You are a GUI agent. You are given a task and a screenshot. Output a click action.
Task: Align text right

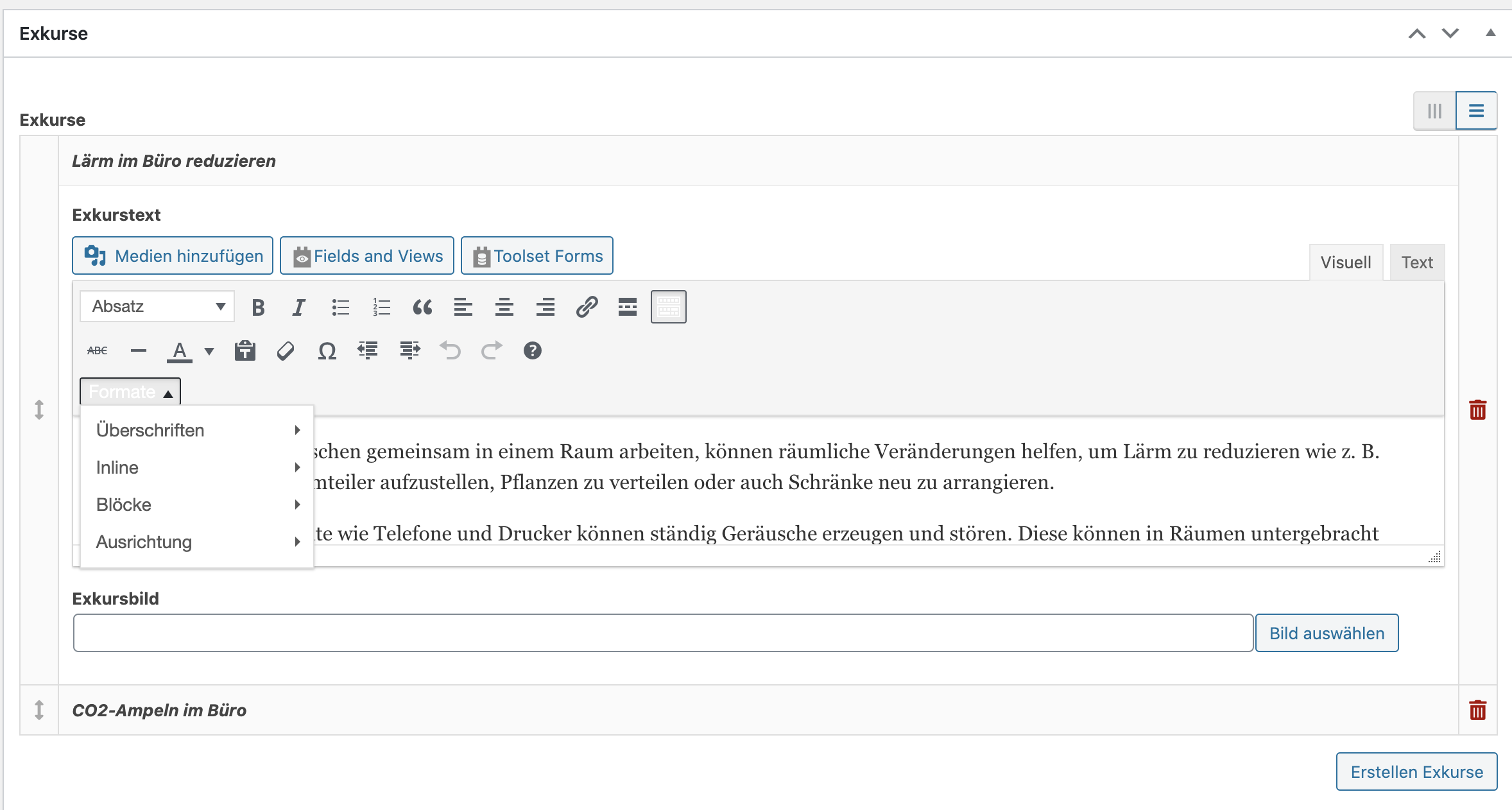546,307
